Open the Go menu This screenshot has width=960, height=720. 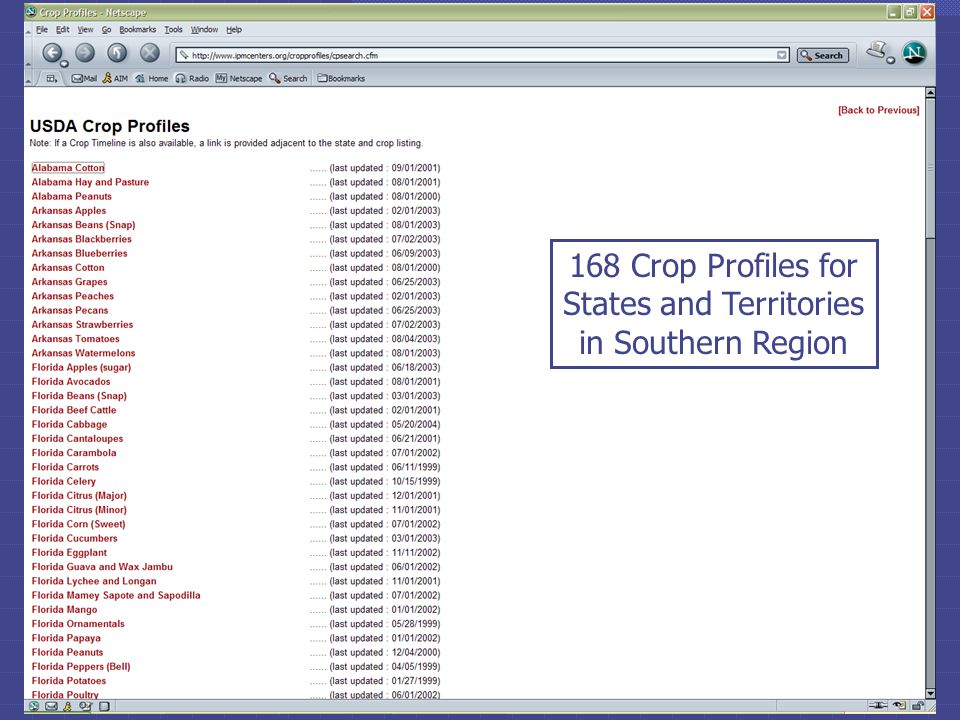tap(107, 29)
